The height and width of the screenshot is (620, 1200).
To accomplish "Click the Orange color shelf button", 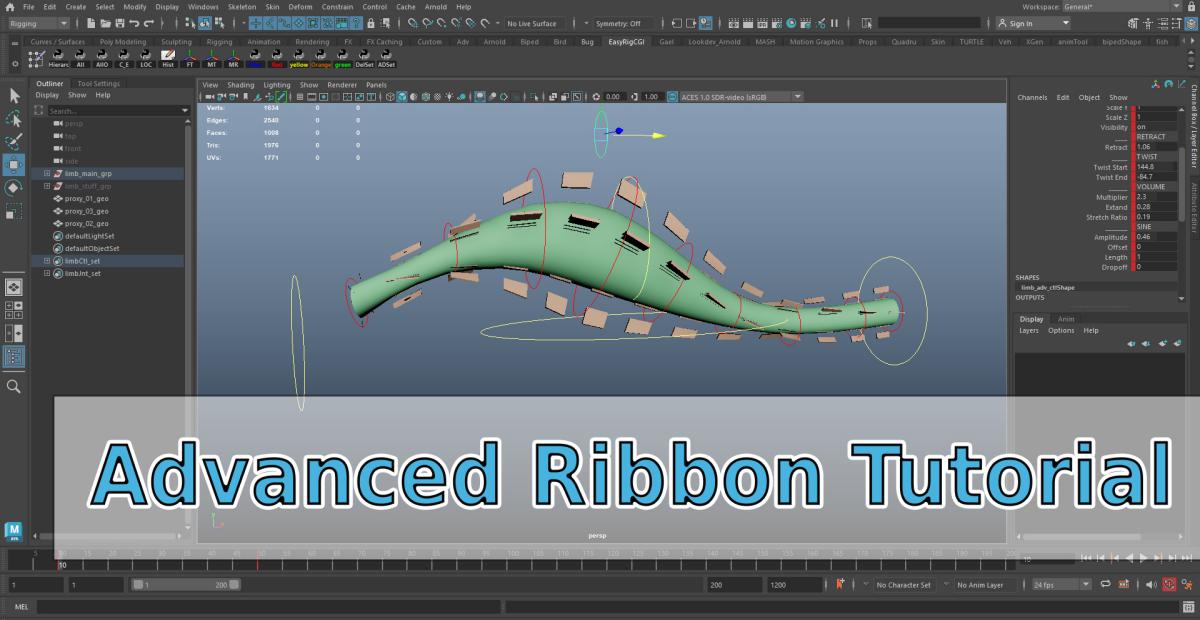I will (x=321, y=59).
